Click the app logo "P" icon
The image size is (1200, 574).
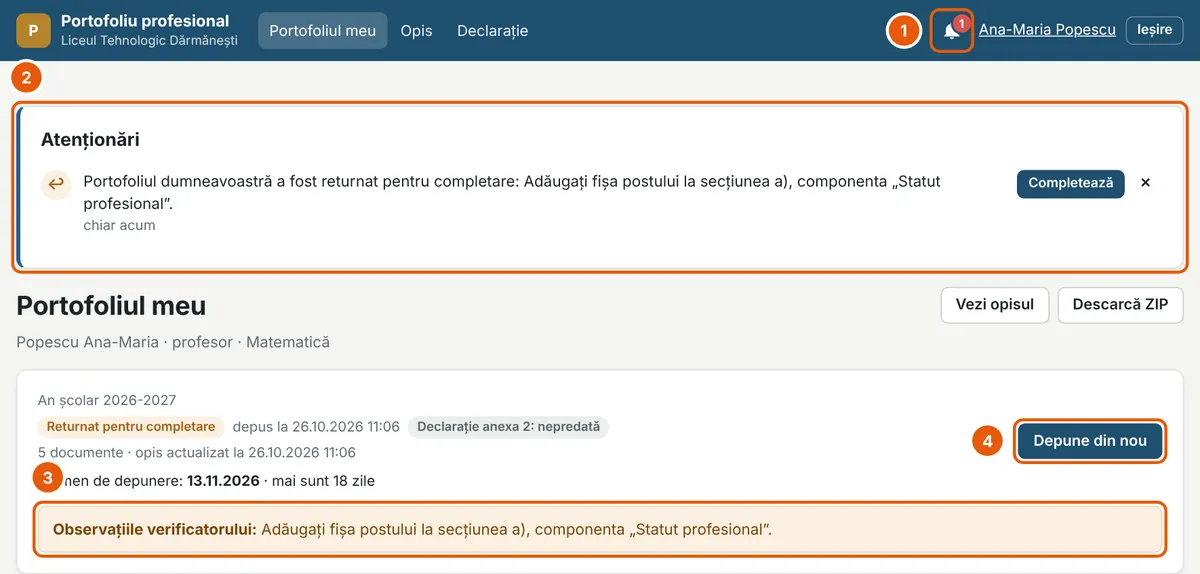click(x=33, y=30)
